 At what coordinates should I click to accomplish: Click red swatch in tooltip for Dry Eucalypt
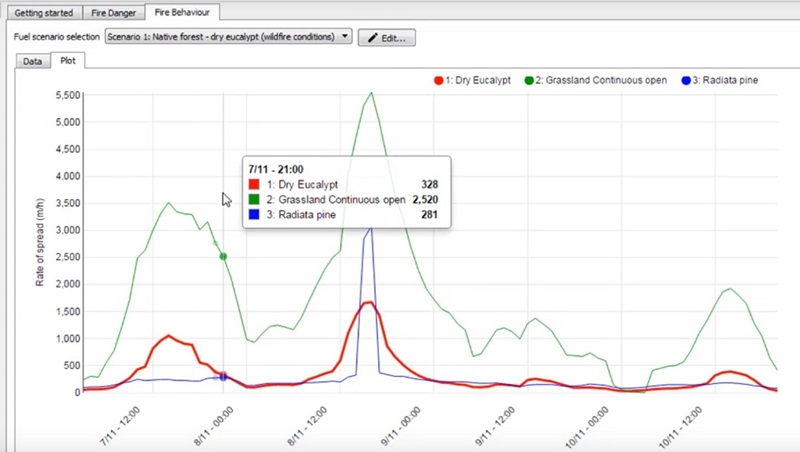pyautogui.click(x=254, y=184)
